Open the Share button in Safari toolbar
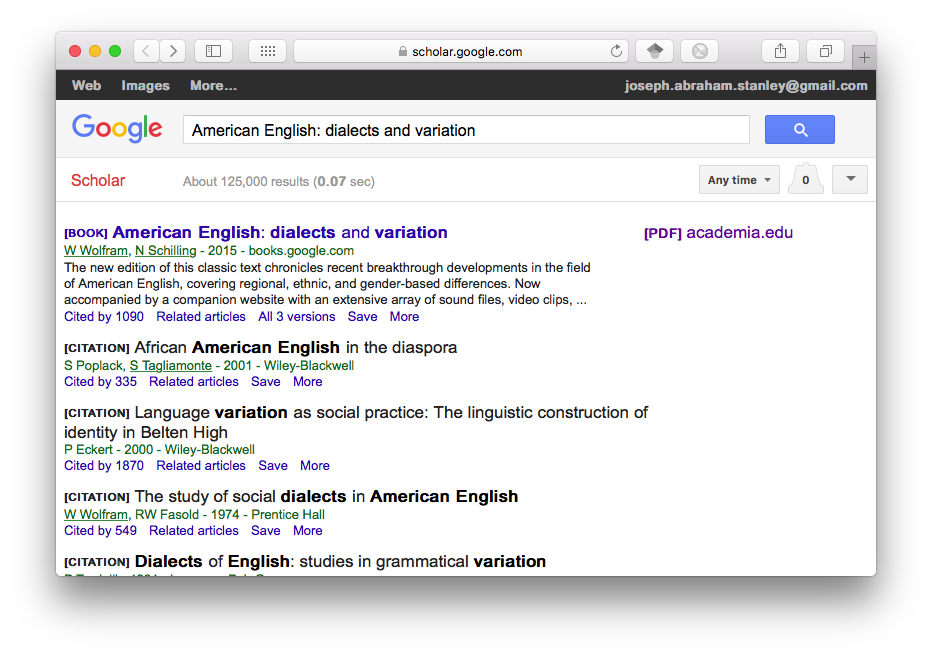Image resolution: width=932 pixels, height=656 pixels. tap(780, 51)
